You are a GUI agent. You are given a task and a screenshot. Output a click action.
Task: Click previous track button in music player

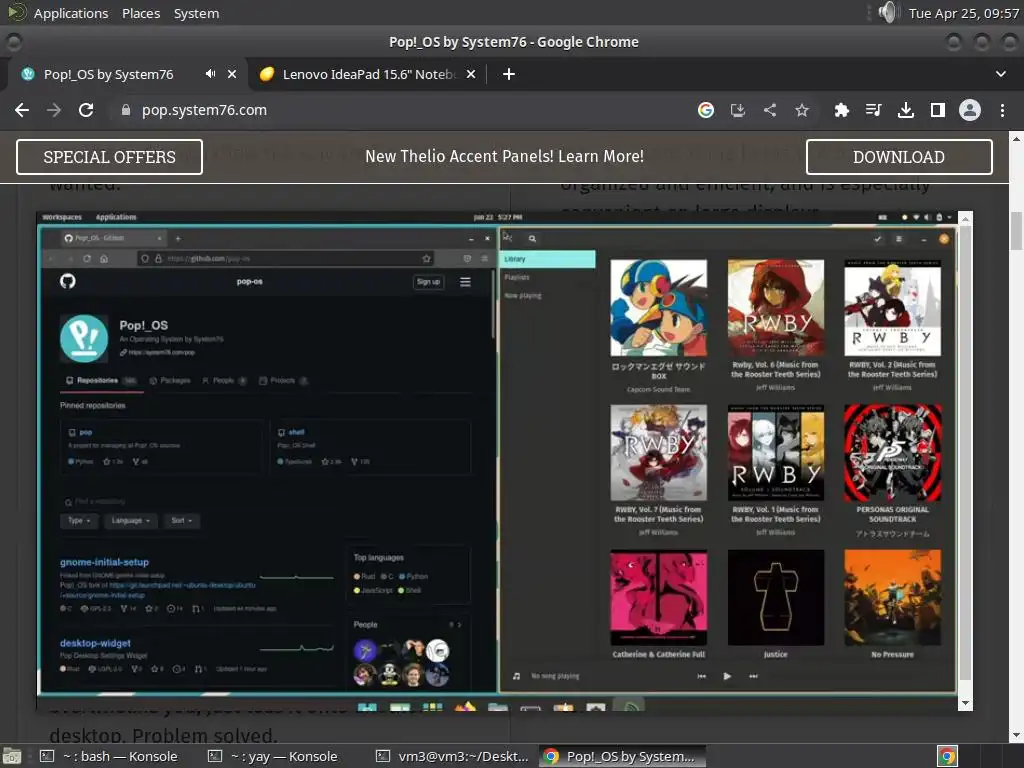coord(701,676)
